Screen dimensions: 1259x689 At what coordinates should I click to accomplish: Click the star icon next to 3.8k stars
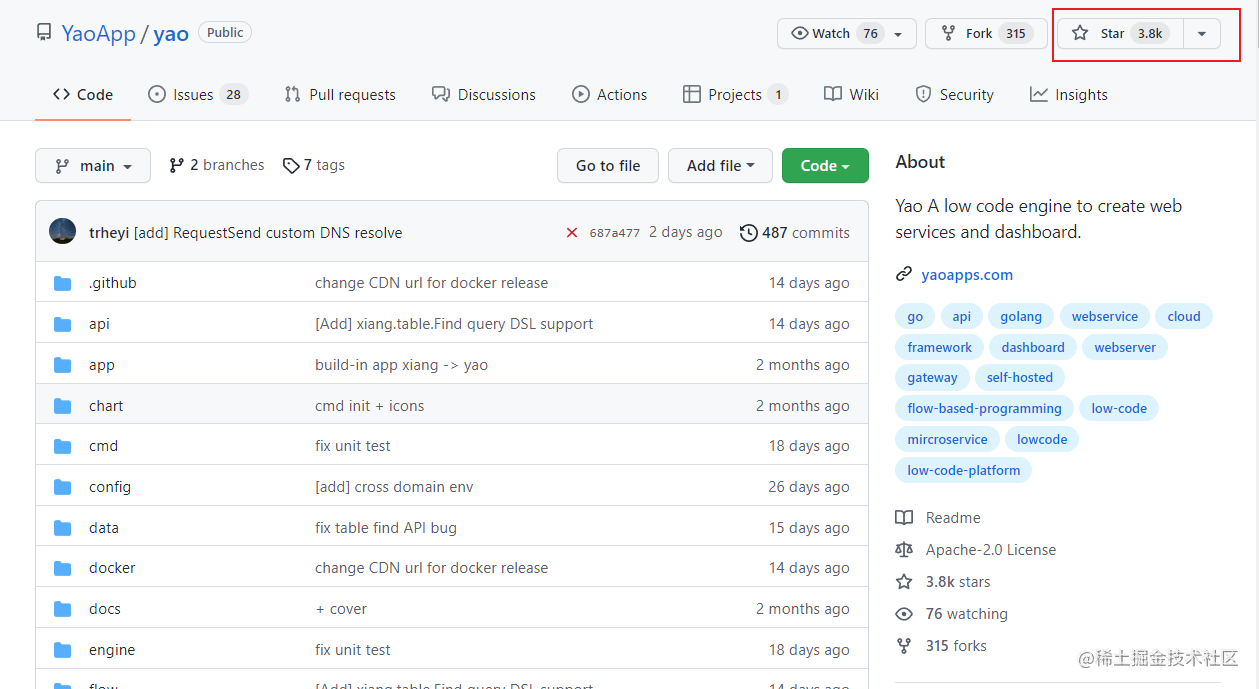[904, 582]
